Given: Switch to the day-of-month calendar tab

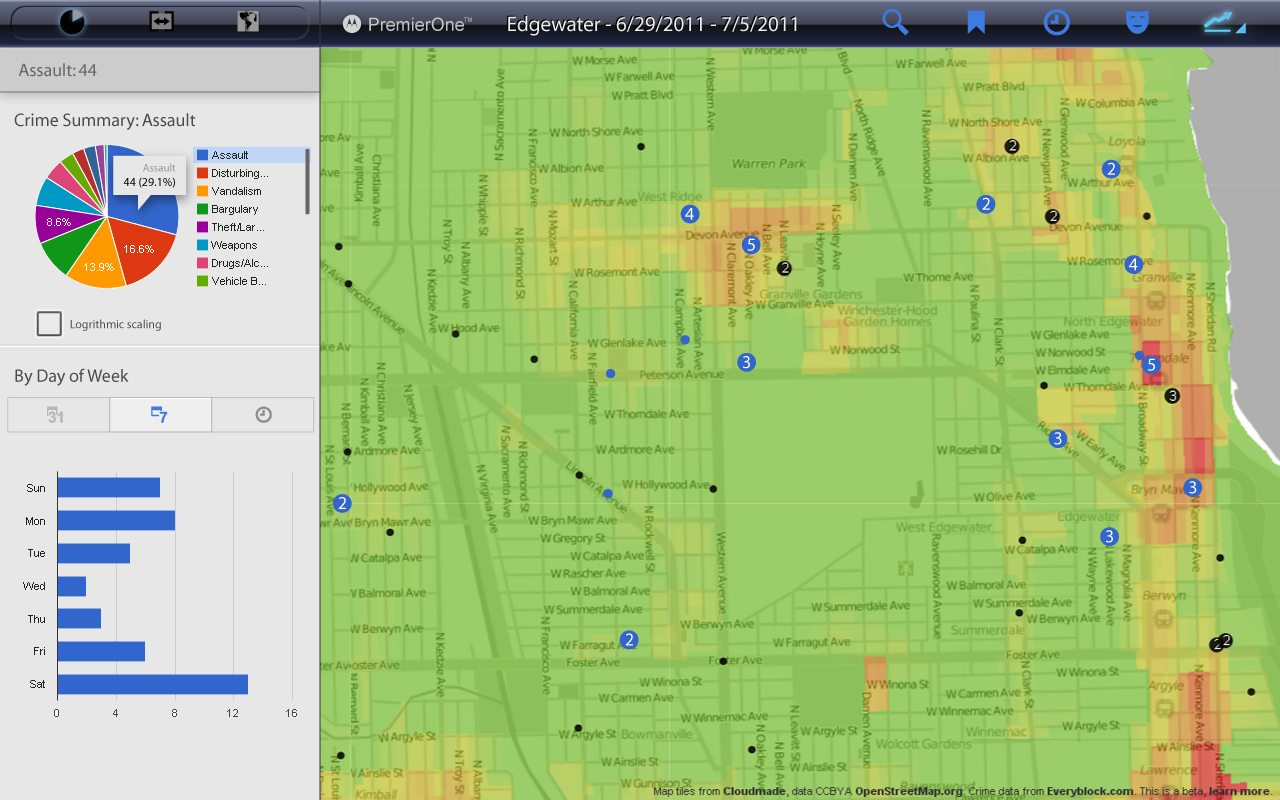Looking at the screenshot, I should [58, 414].
